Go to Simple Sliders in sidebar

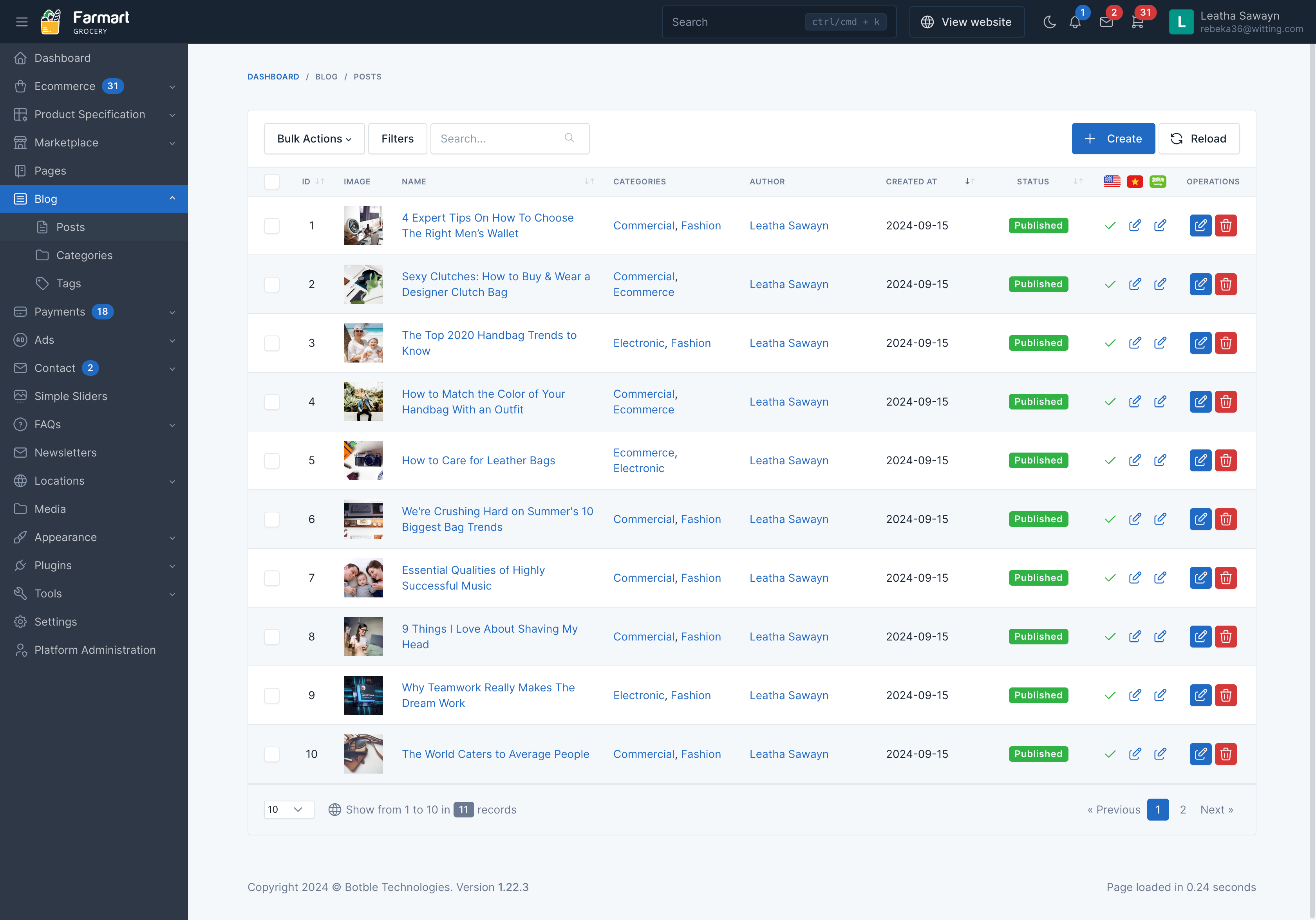(x=70, y=397)
